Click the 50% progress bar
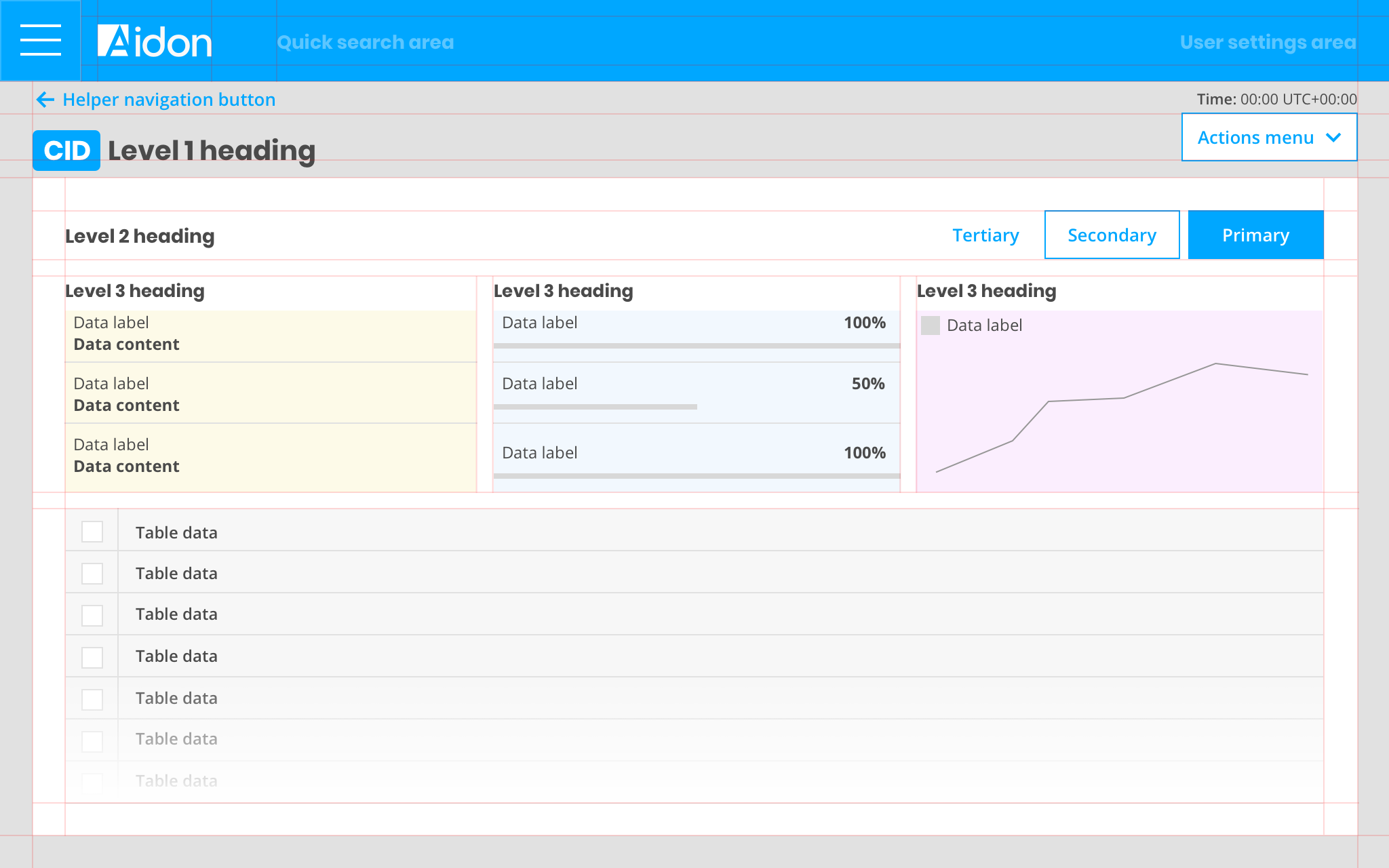Viewport: 1389px width, 868px height. [595, 407]
